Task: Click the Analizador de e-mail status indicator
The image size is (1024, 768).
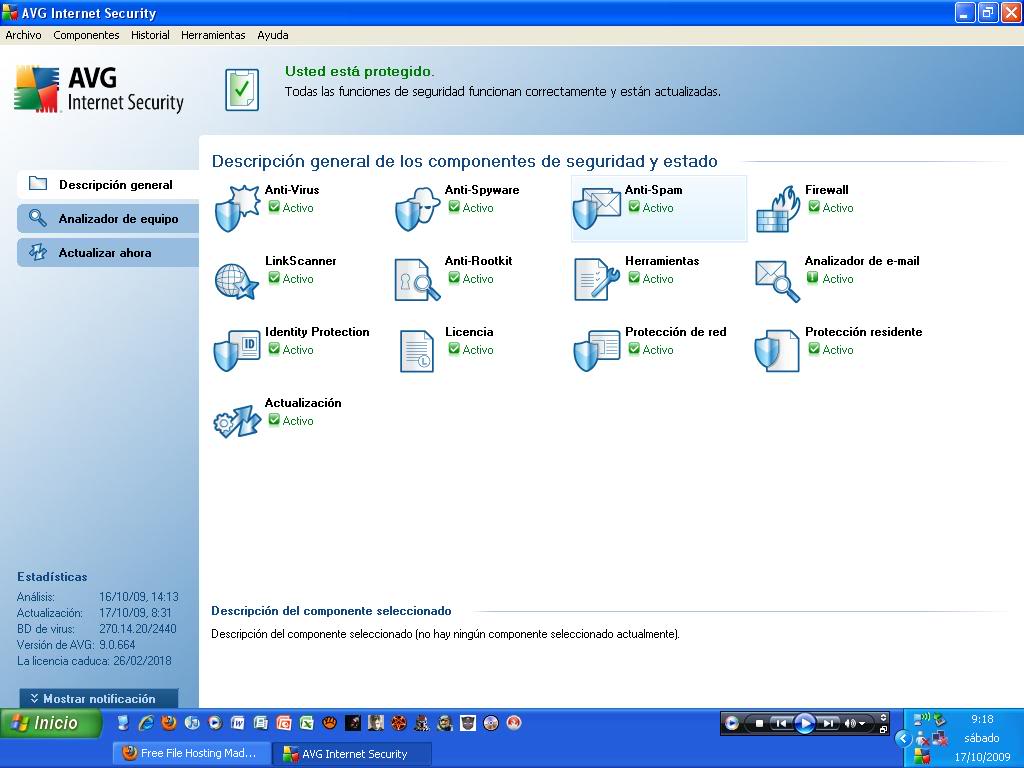Action: pyautogui.click(x=812, y=278)
